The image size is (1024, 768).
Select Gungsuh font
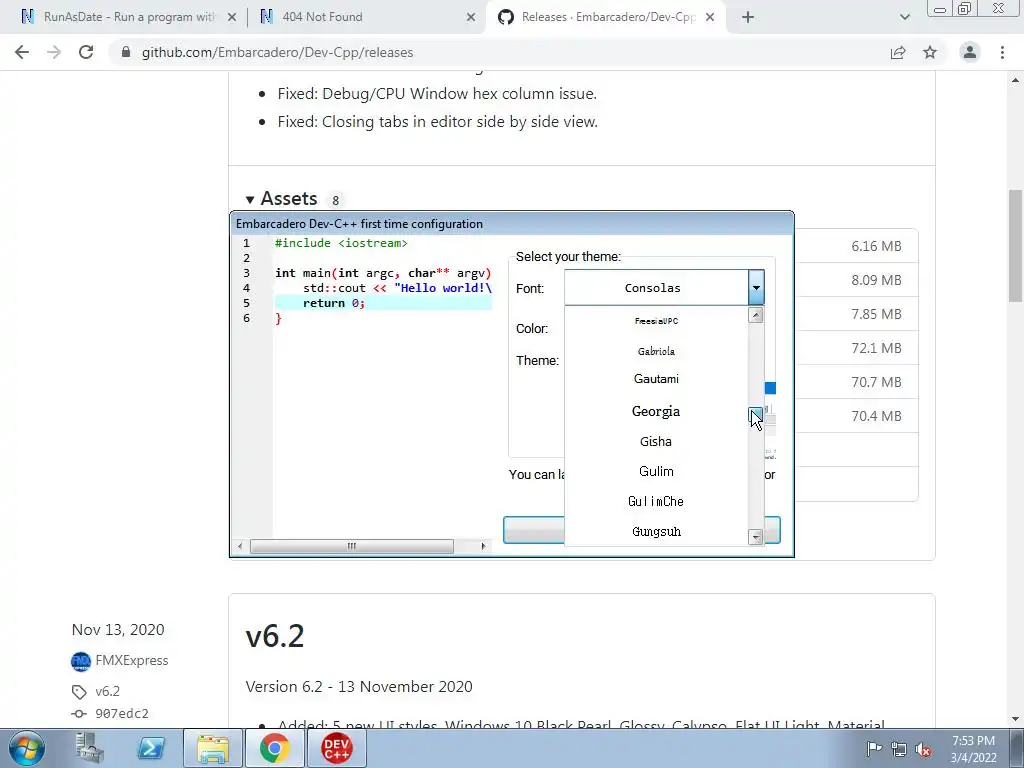pyautogui.click(x=656, y=532)
